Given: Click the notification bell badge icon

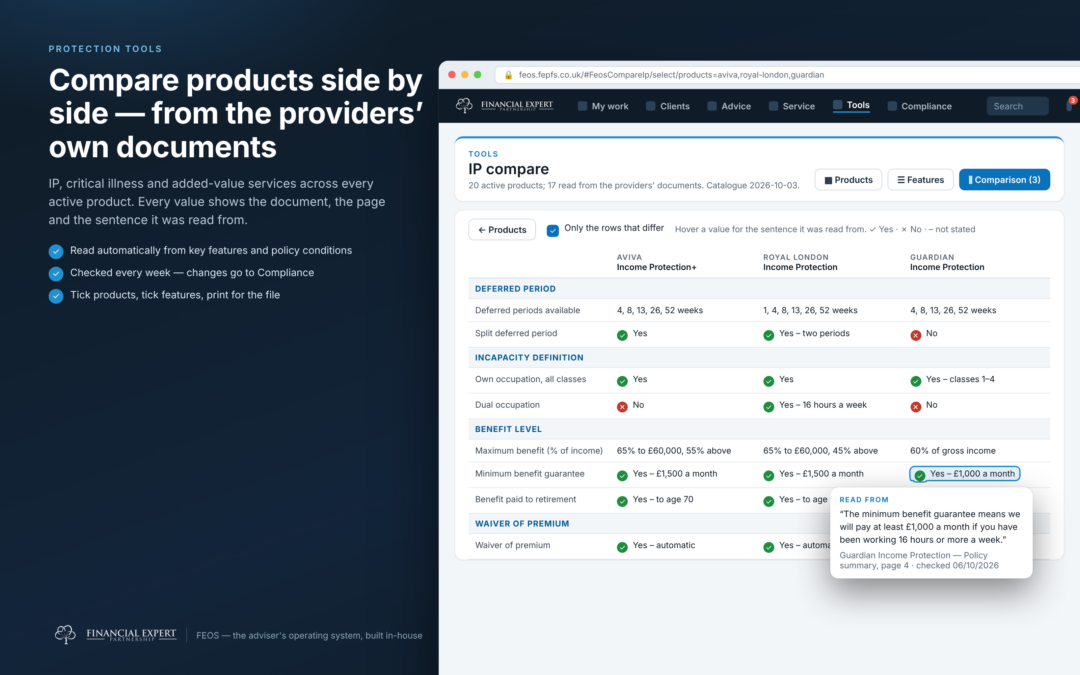Looking at the screenshot, I should [1071, 103].
